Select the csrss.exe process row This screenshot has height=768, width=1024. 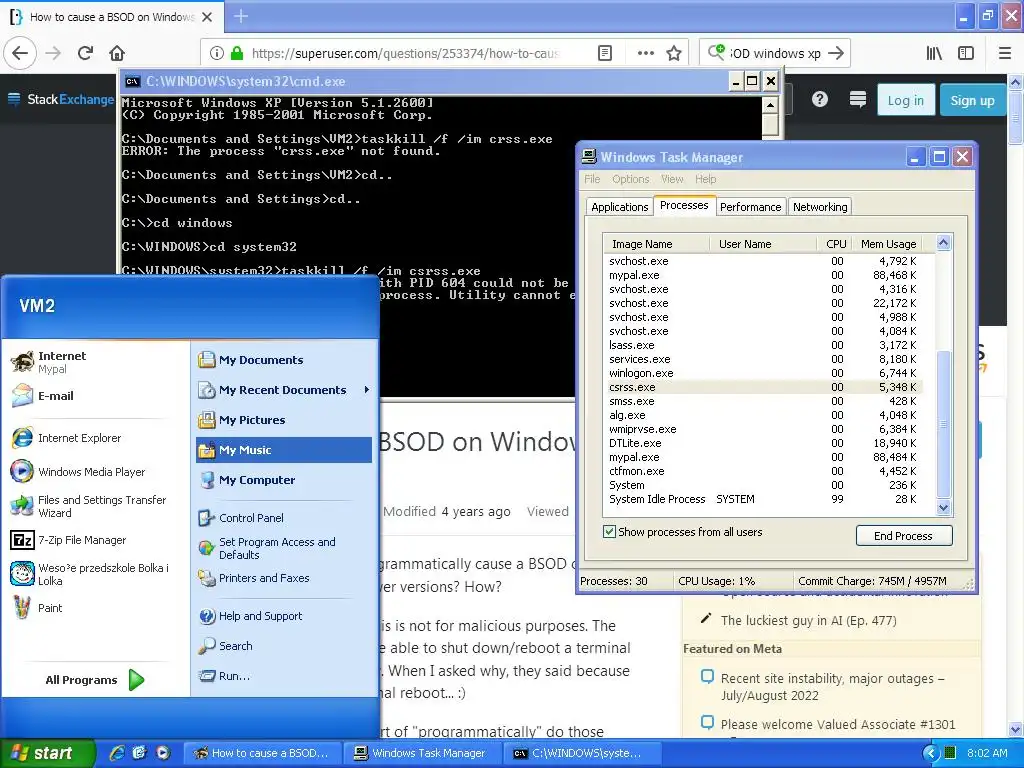(x=763, y=387)
